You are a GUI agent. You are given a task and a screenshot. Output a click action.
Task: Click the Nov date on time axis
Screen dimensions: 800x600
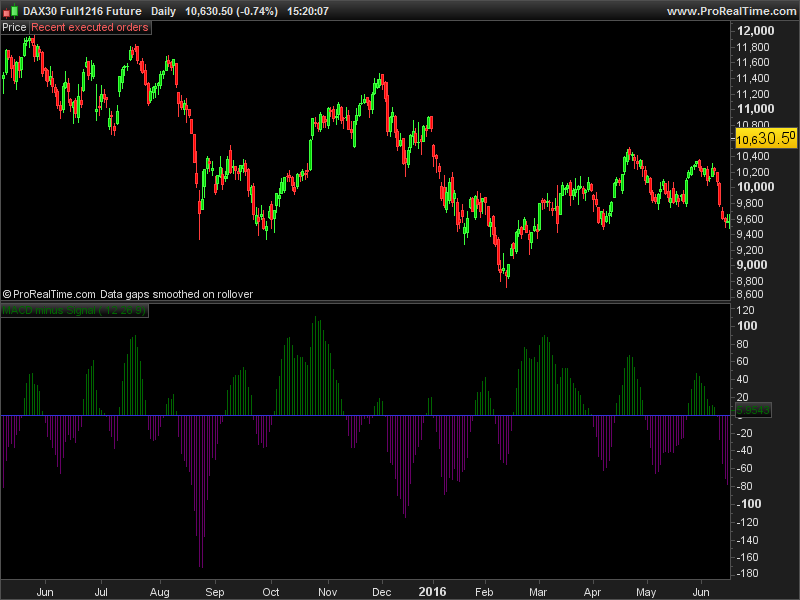(328, 592)
